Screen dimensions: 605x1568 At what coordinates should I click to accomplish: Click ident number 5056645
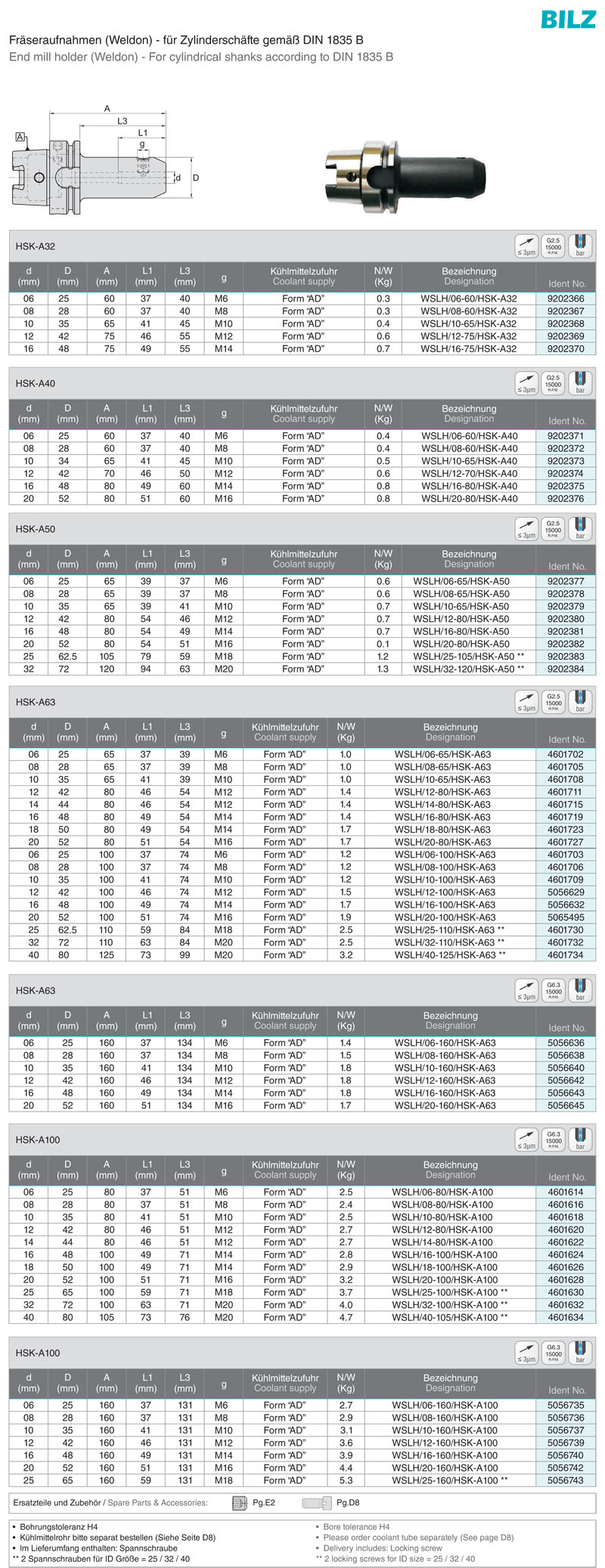coord(566,1106)
